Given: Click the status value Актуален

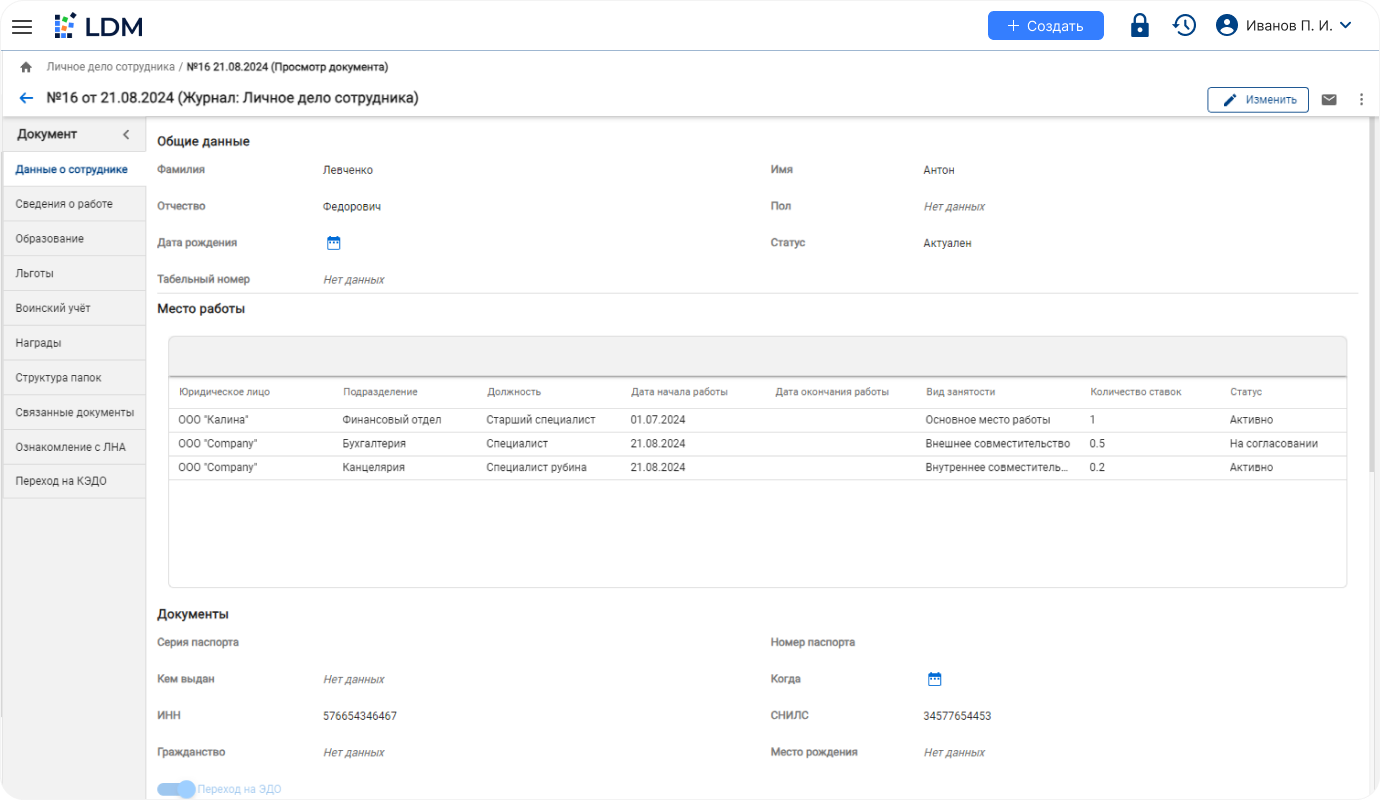Looking at the screenshot, I should 947,243.
